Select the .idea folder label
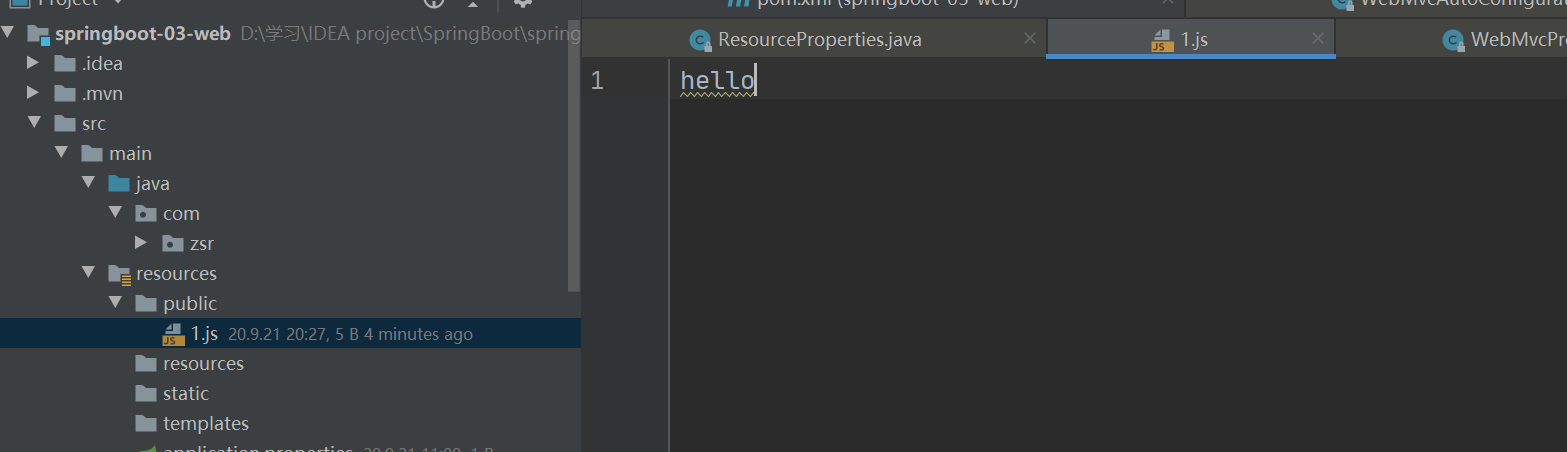1567x452 pixels. pyautogui.click(x=102, y=64)
